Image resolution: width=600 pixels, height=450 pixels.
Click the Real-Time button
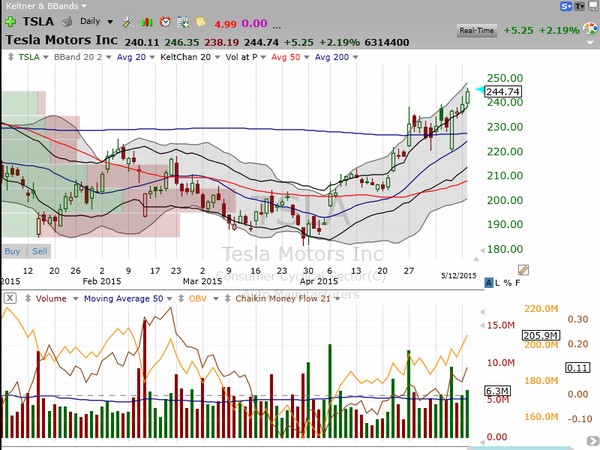(x=477, y=31)
